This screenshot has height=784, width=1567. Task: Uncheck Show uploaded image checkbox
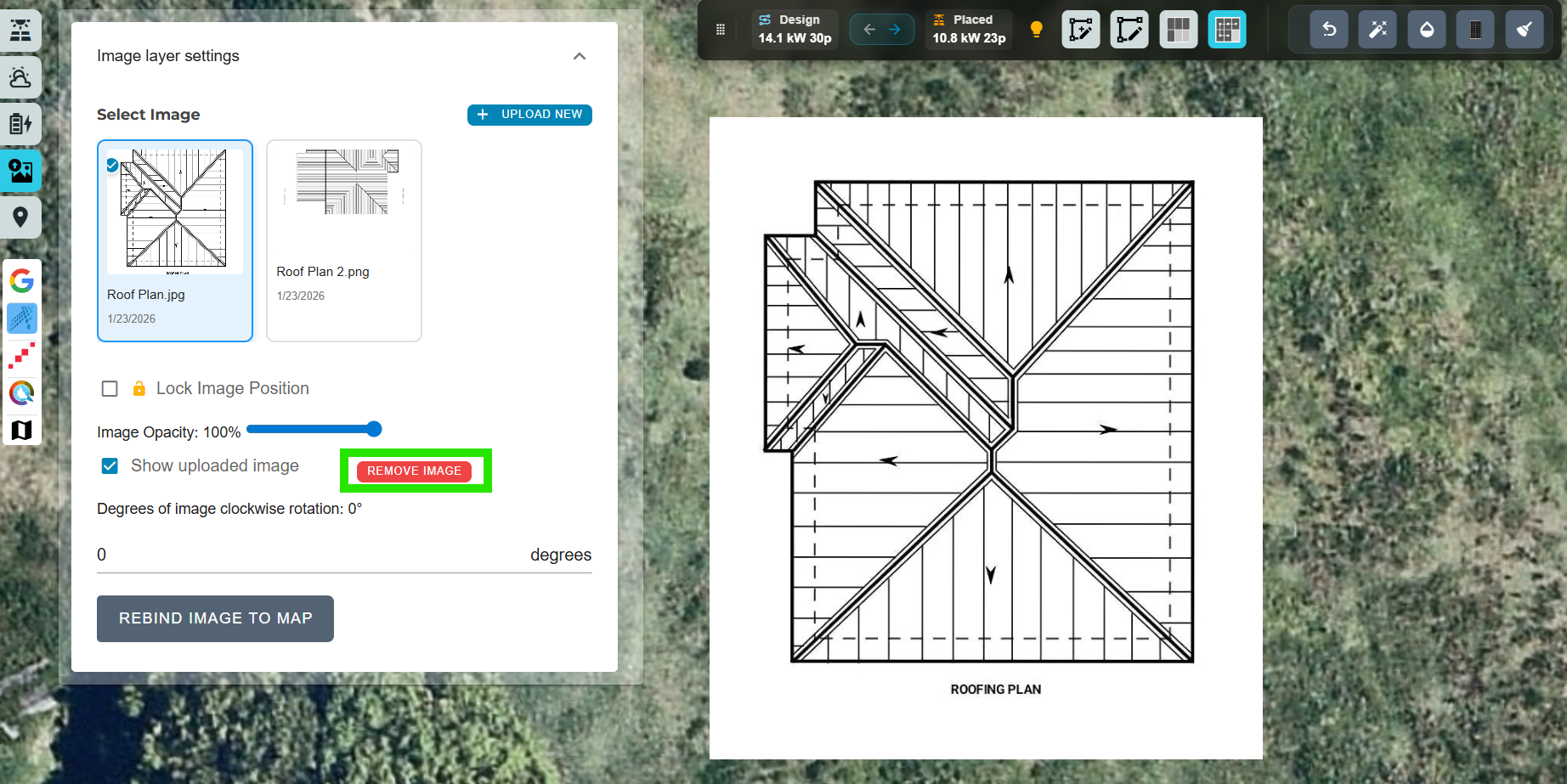(x=110, y=466)
